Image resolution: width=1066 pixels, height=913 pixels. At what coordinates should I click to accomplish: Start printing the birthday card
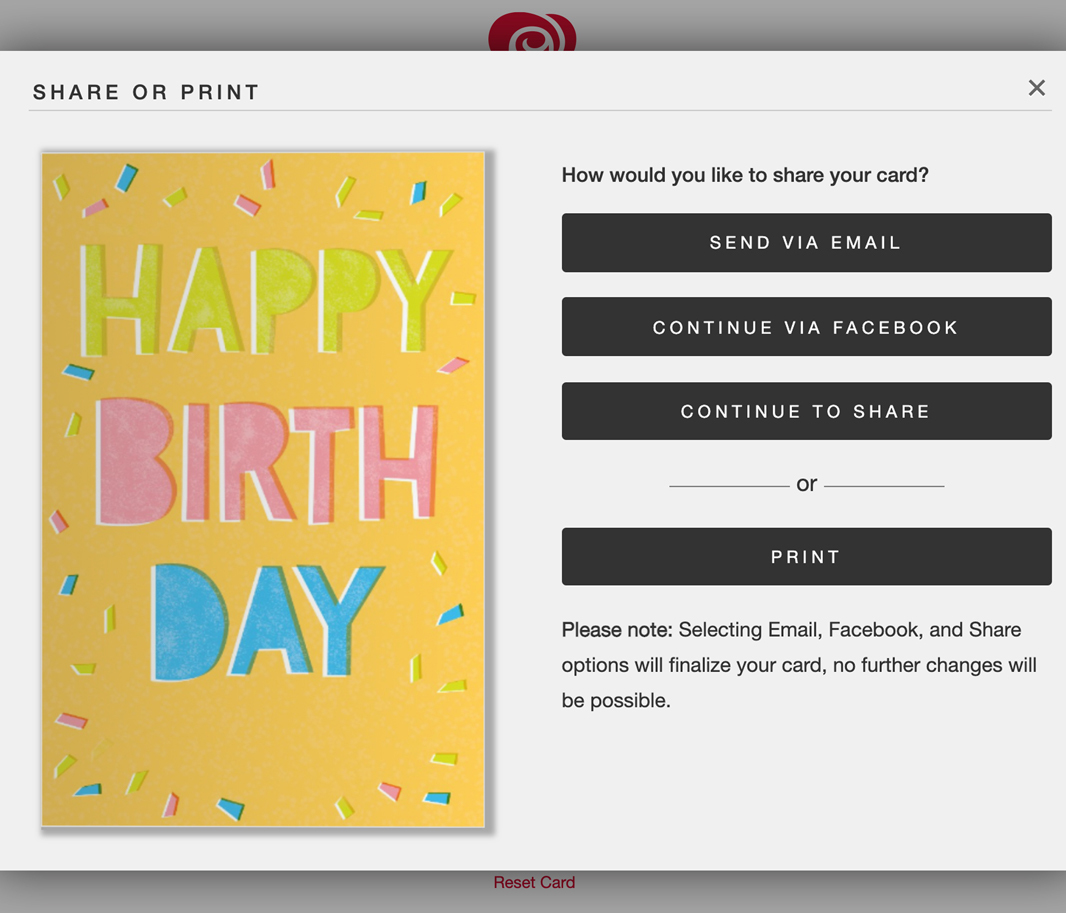click(806, 556)
